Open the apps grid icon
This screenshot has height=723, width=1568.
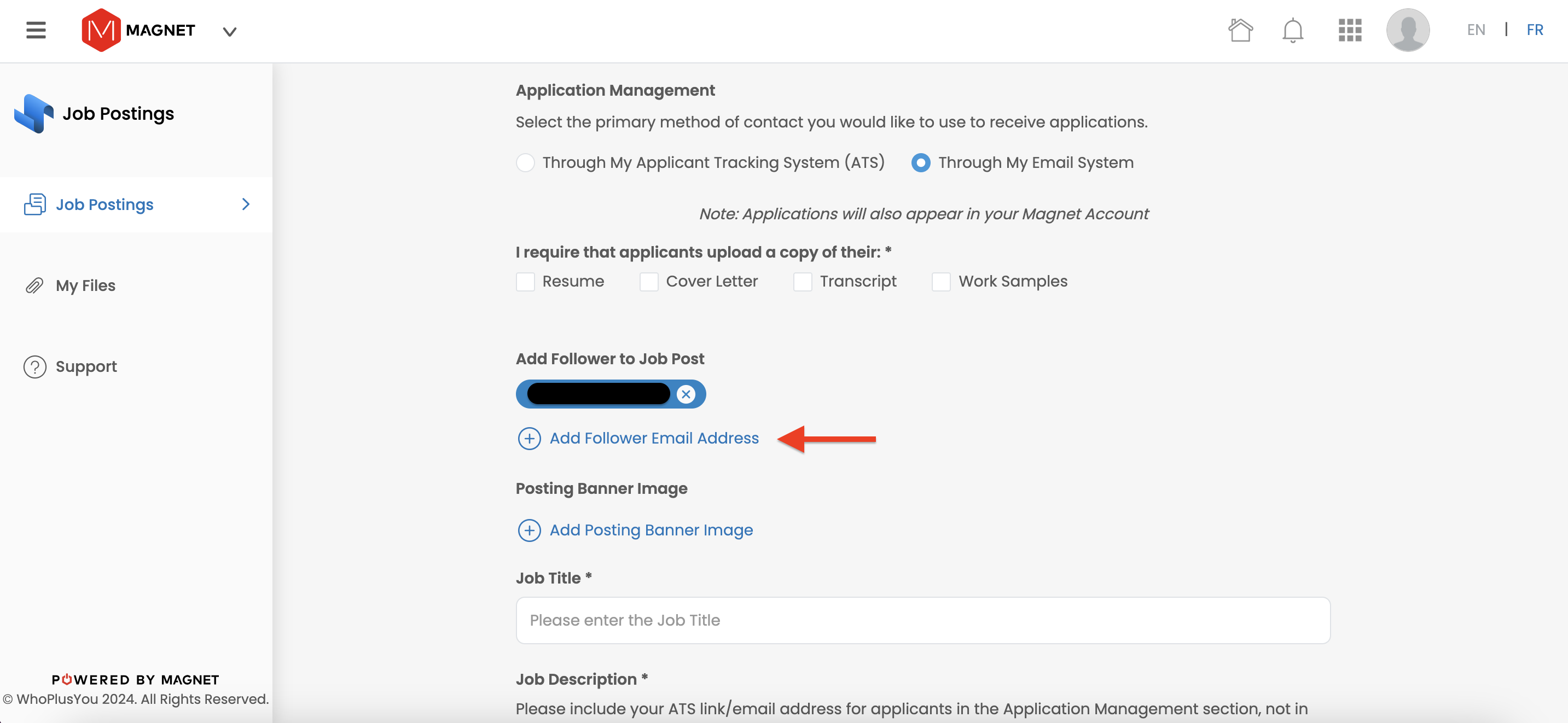coord(1350,30)
